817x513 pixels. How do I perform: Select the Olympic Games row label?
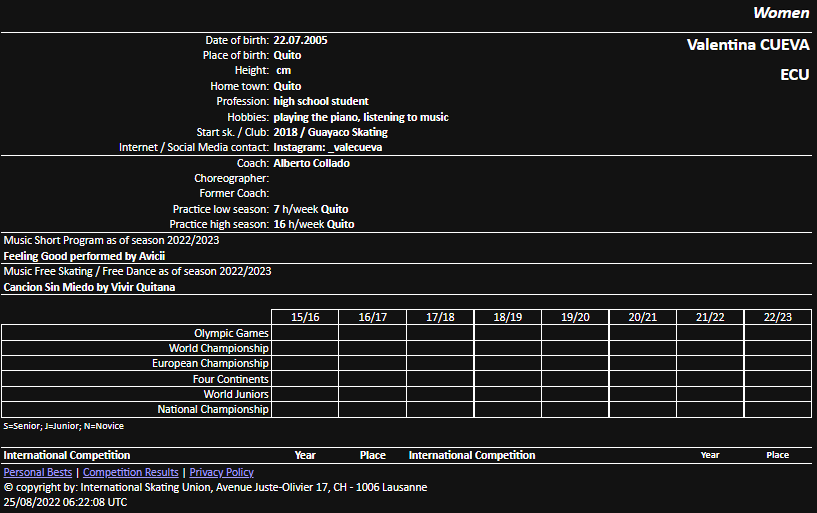click(231, 333)
